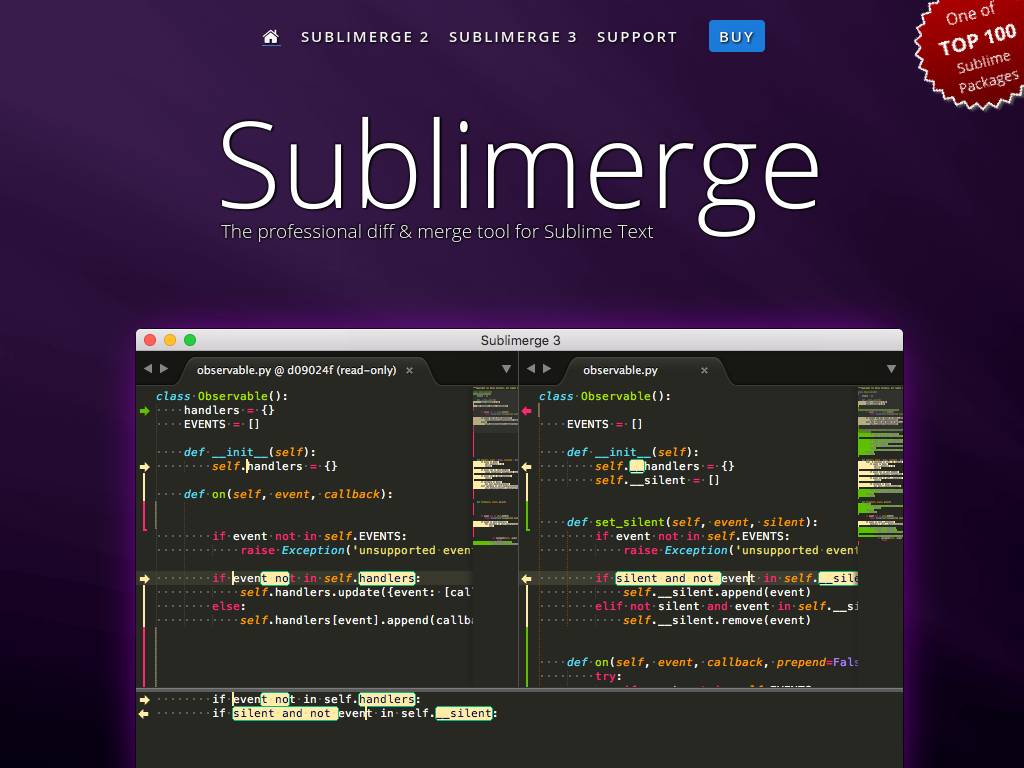Click the back arrow in the right pane tab bar
Viewport: 1024px width, 768px height.
click(530, 369)
